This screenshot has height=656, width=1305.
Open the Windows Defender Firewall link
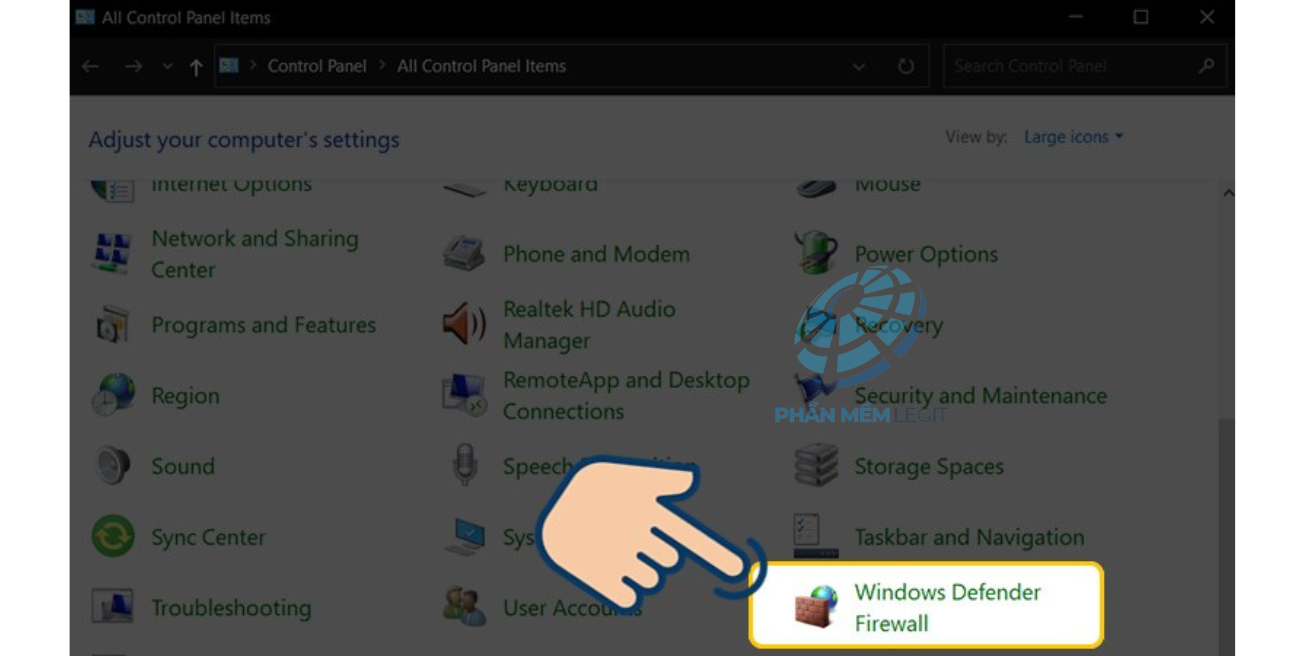(947, 607)
